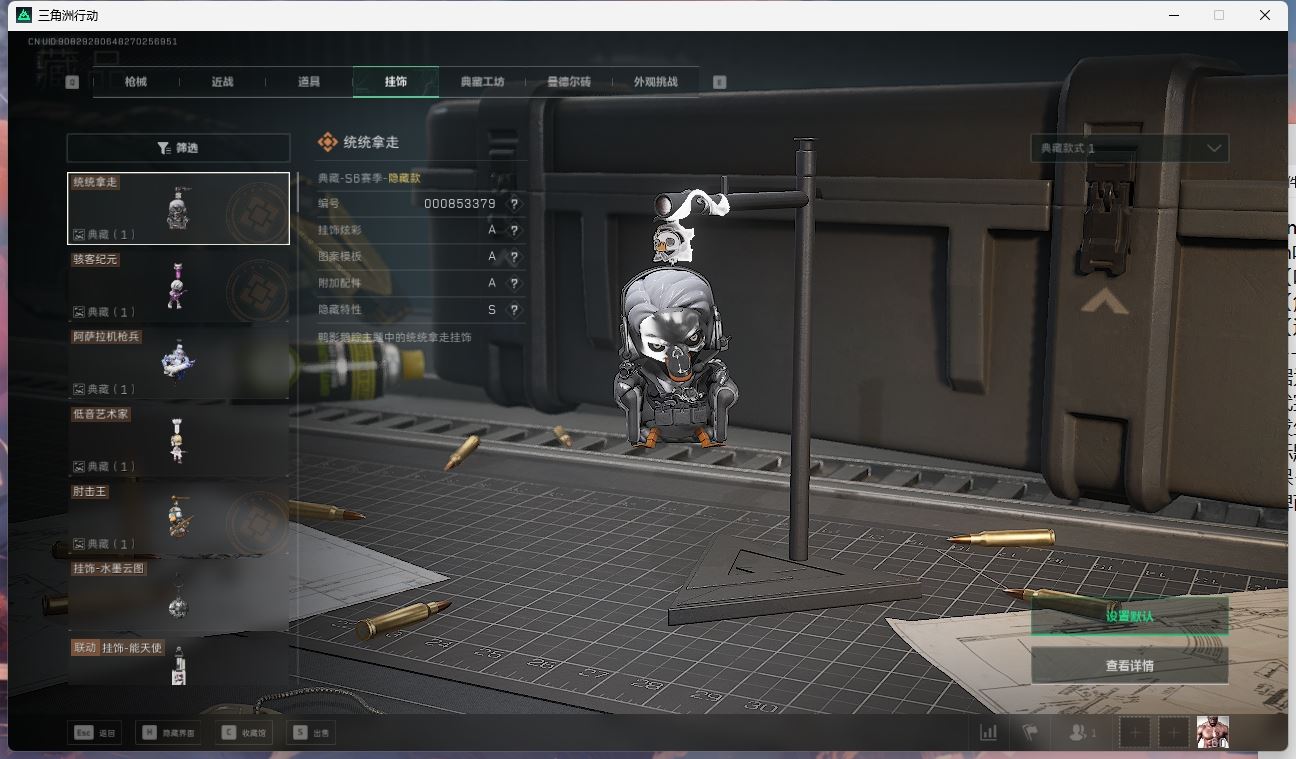Click the help icon for 挂饰炫彩
This screenshot has width=1296, height=759.
514,230
